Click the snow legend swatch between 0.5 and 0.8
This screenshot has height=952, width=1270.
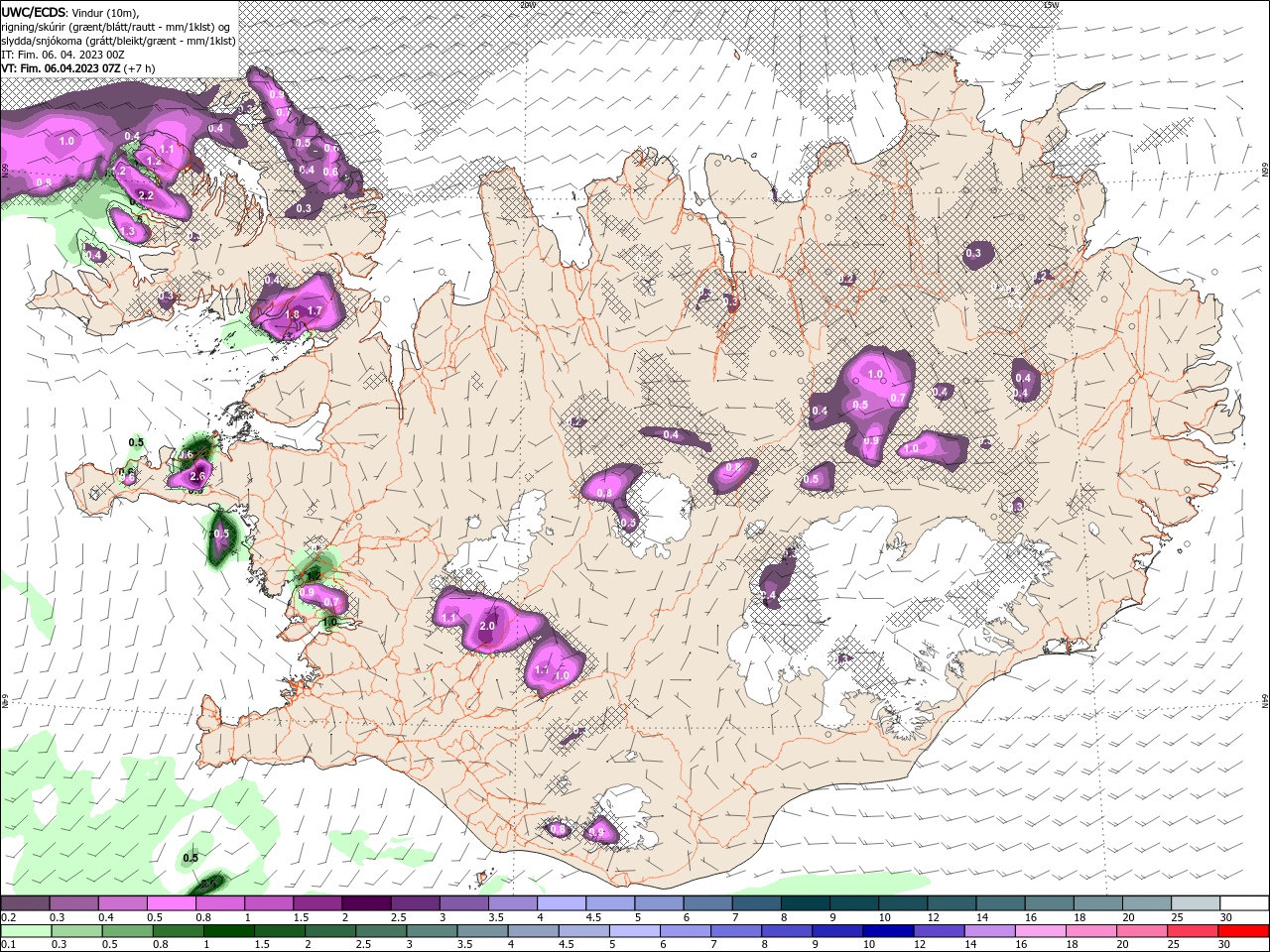coord(171,903)
